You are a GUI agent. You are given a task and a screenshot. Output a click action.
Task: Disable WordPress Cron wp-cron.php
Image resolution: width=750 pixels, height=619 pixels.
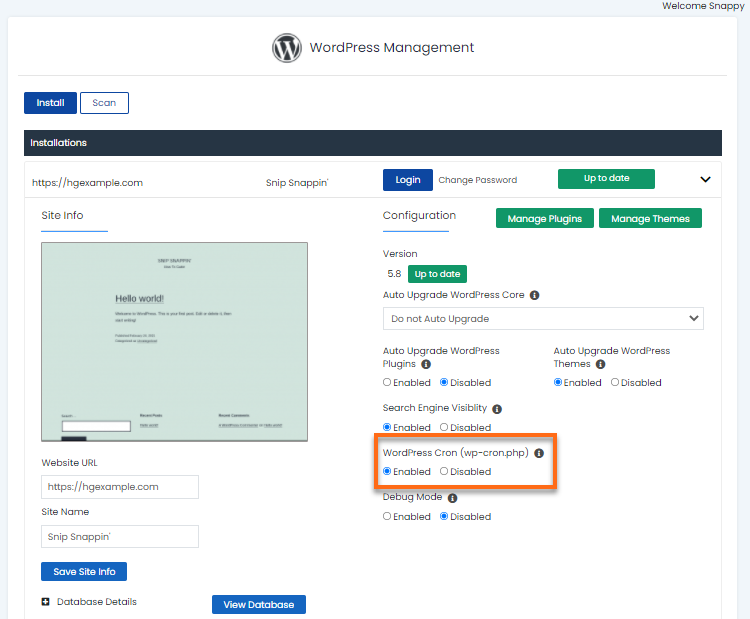(444, 471)
